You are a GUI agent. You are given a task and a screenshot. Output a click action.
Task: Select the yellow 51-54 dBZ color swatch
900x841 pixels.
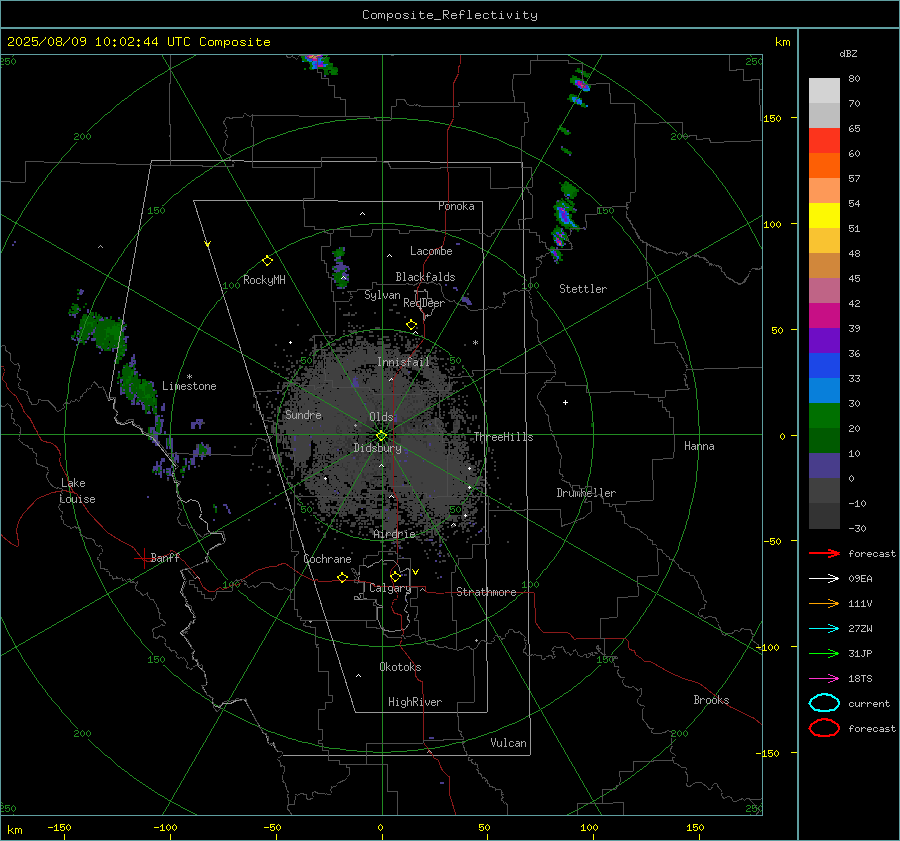tap(824, 216)
